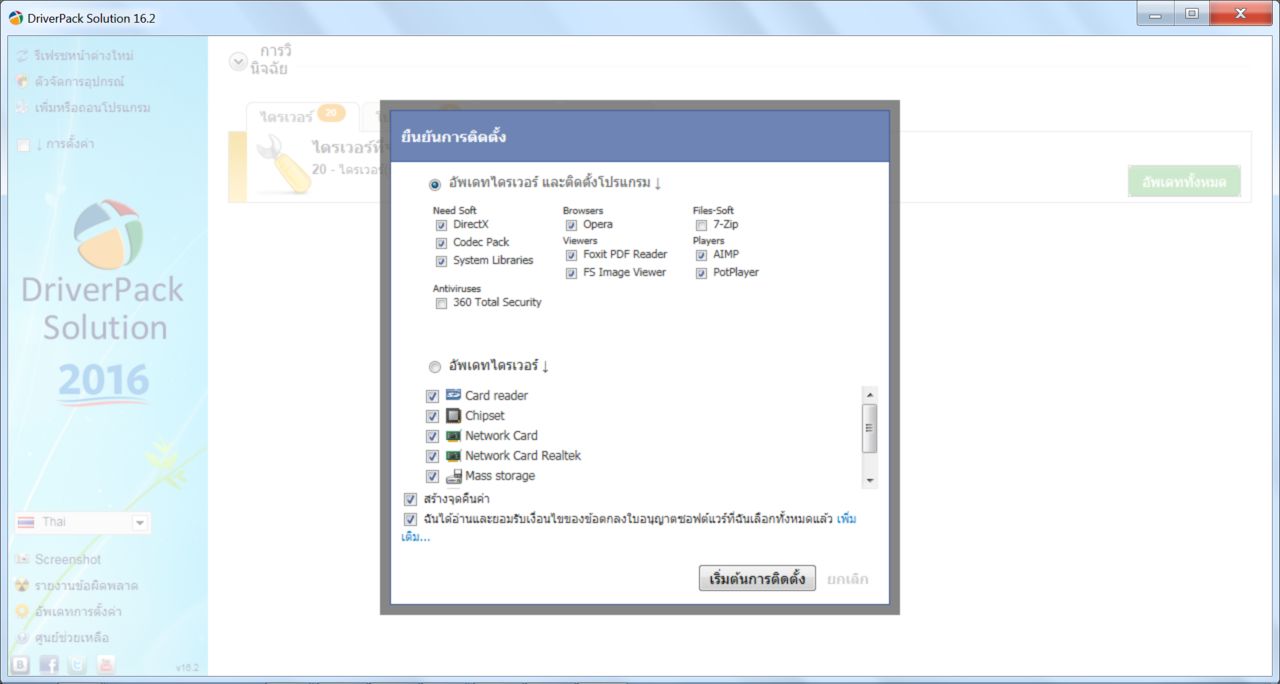
Task: Open the Facebook social icon
Action: pyautogui.click(x=49, y=664)
